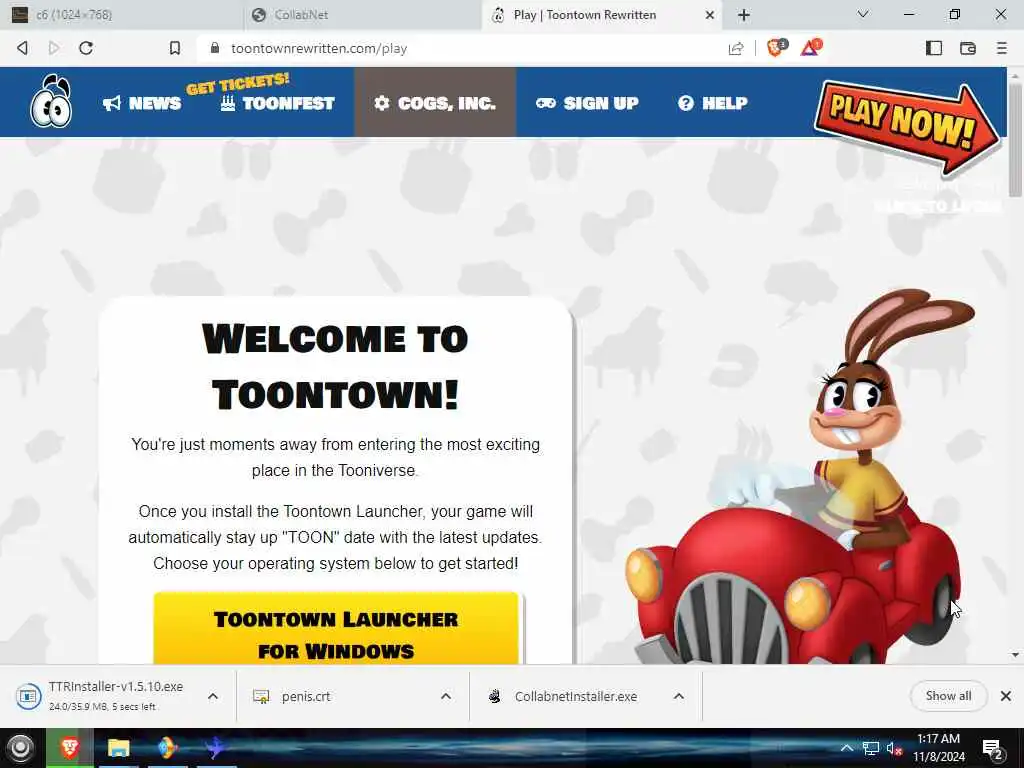The width and height of the screenshot is (1024, 768).
Task: Open File Explorer from taskbar
Action: pyautogui.click(x=118, y=748)
